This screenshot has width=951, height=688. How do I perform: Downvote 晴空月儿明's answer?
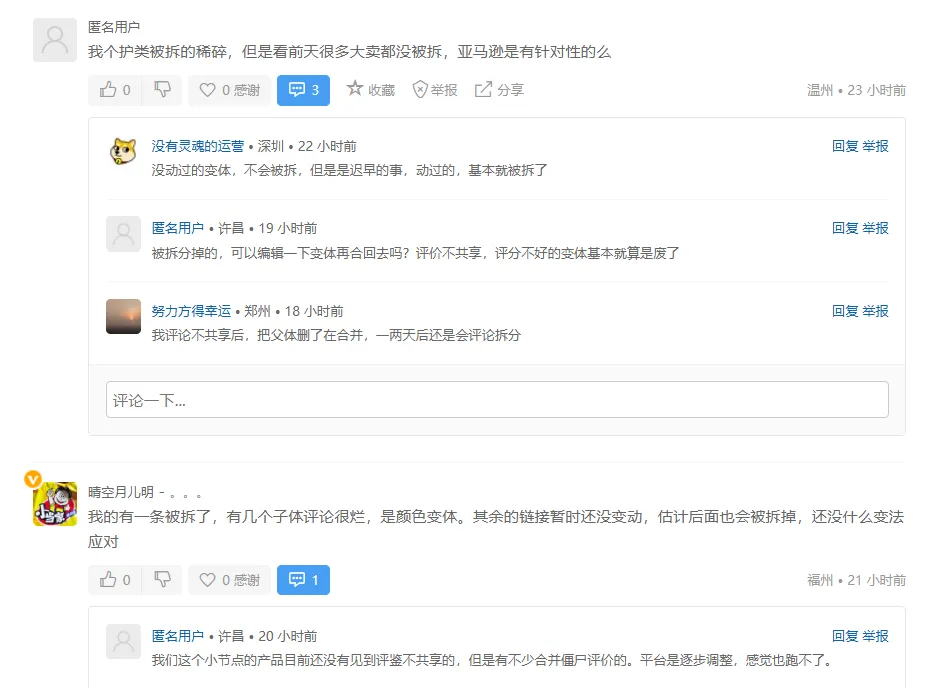click(162, 580)
